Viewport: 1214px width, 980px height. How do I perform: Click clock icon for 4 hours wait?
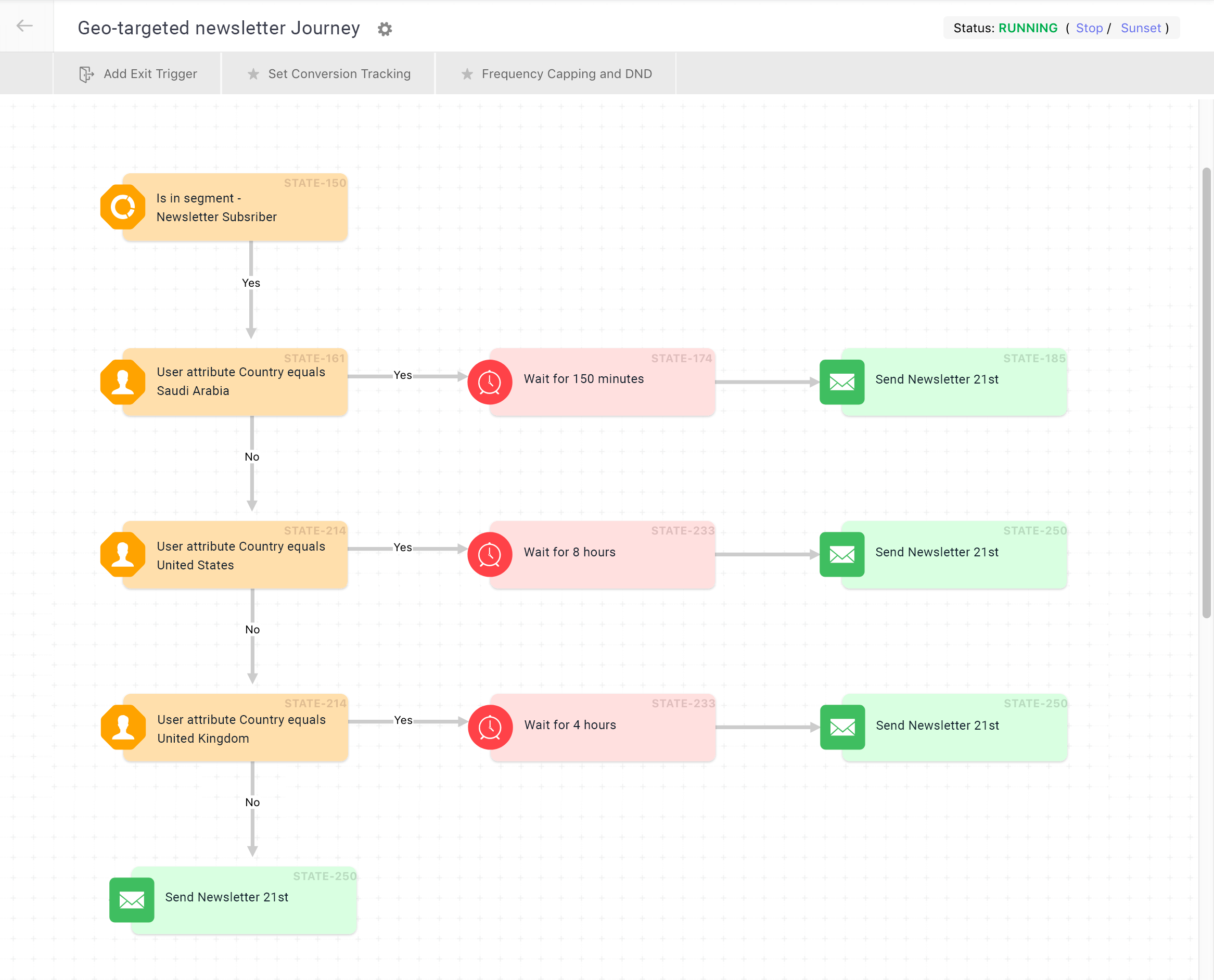[490, 727]
